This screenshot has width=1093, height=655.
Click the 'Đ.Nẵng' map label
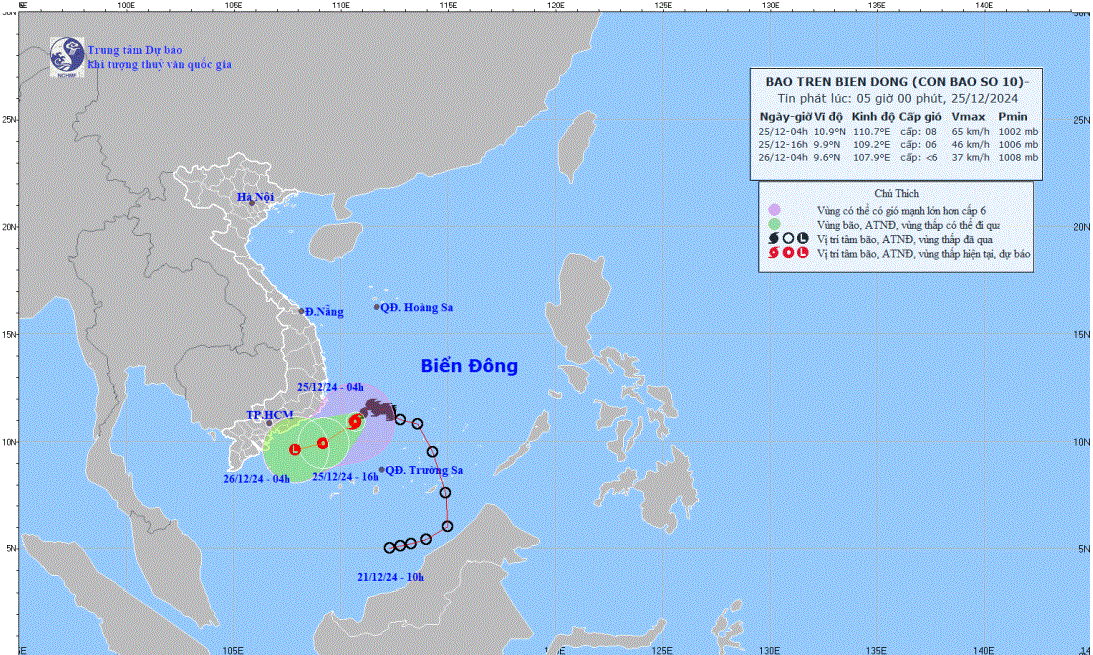tap(324, 312)
